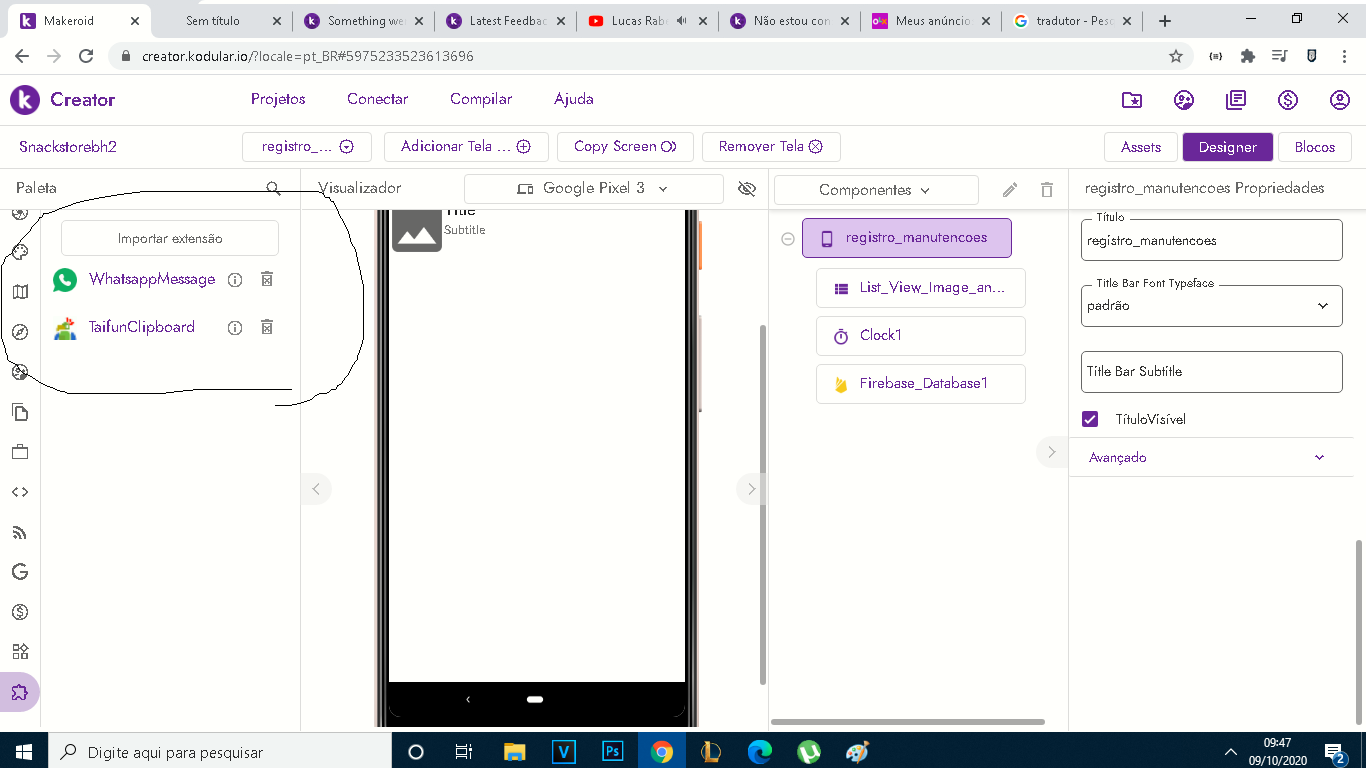Click the Title Bar Subtitle input field

point(1211,371)
